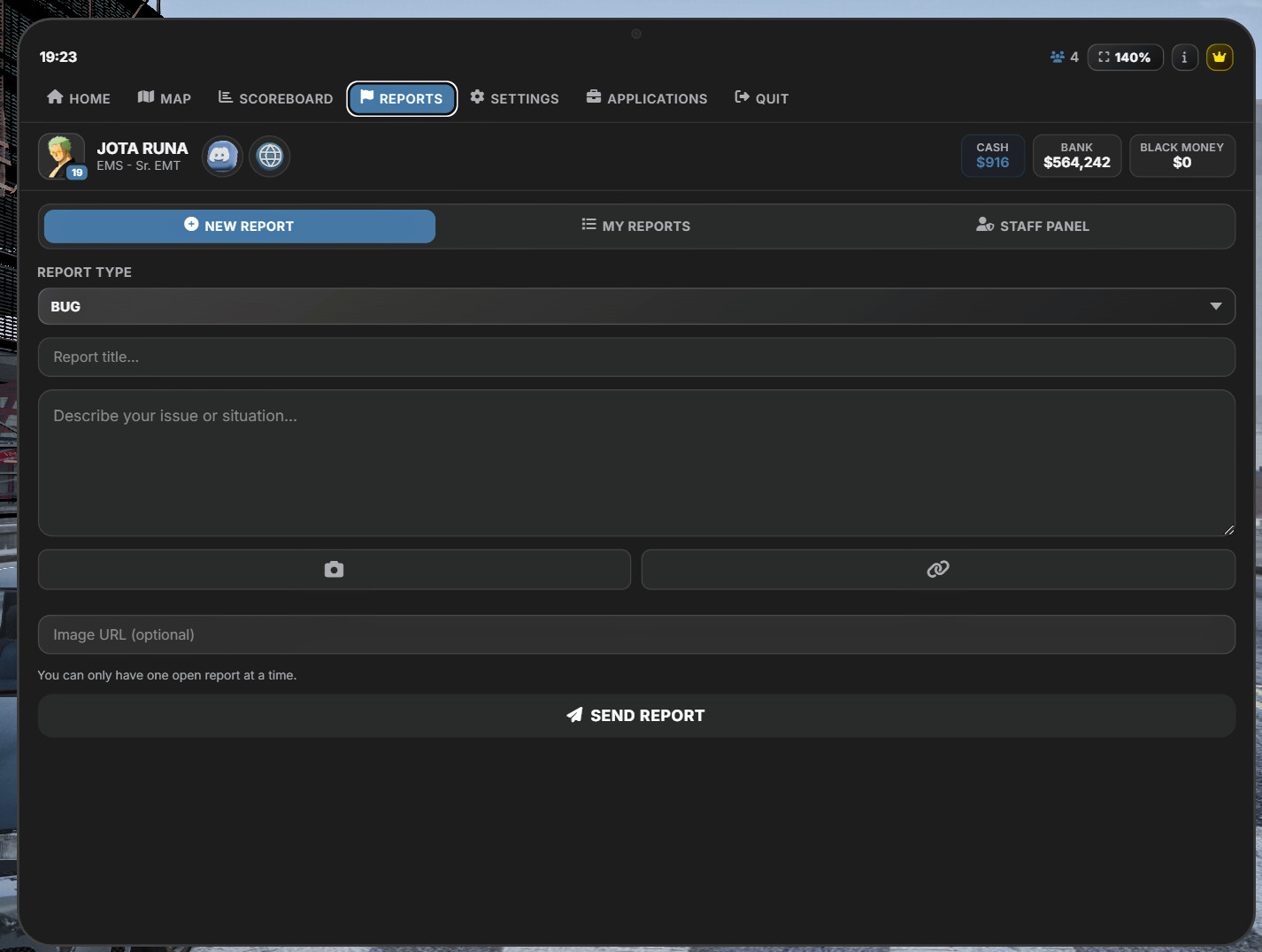
Task: Click the Cash $916 box
Action: click(x=993, y=156)
